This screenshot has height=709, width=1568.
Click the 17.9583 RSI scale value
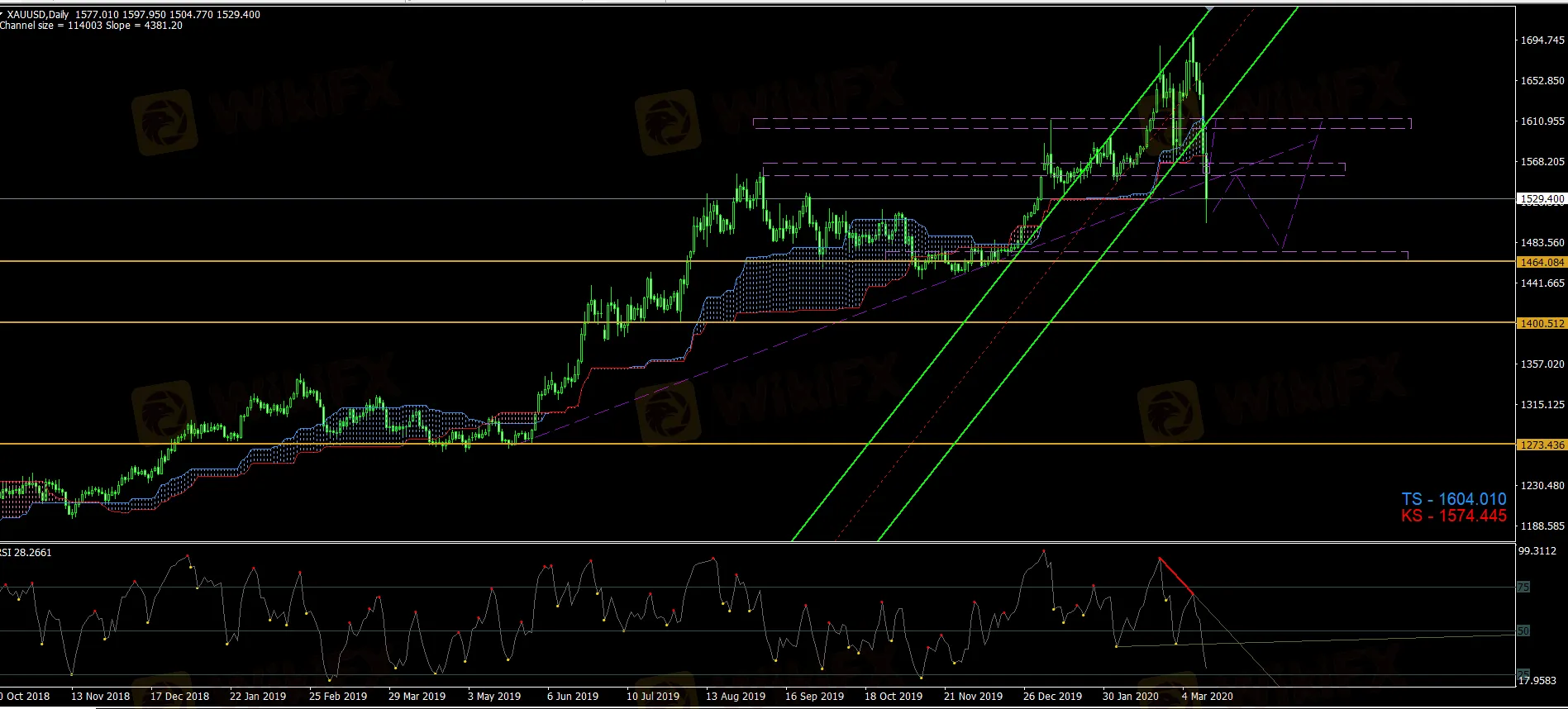tap(1537, 681)
